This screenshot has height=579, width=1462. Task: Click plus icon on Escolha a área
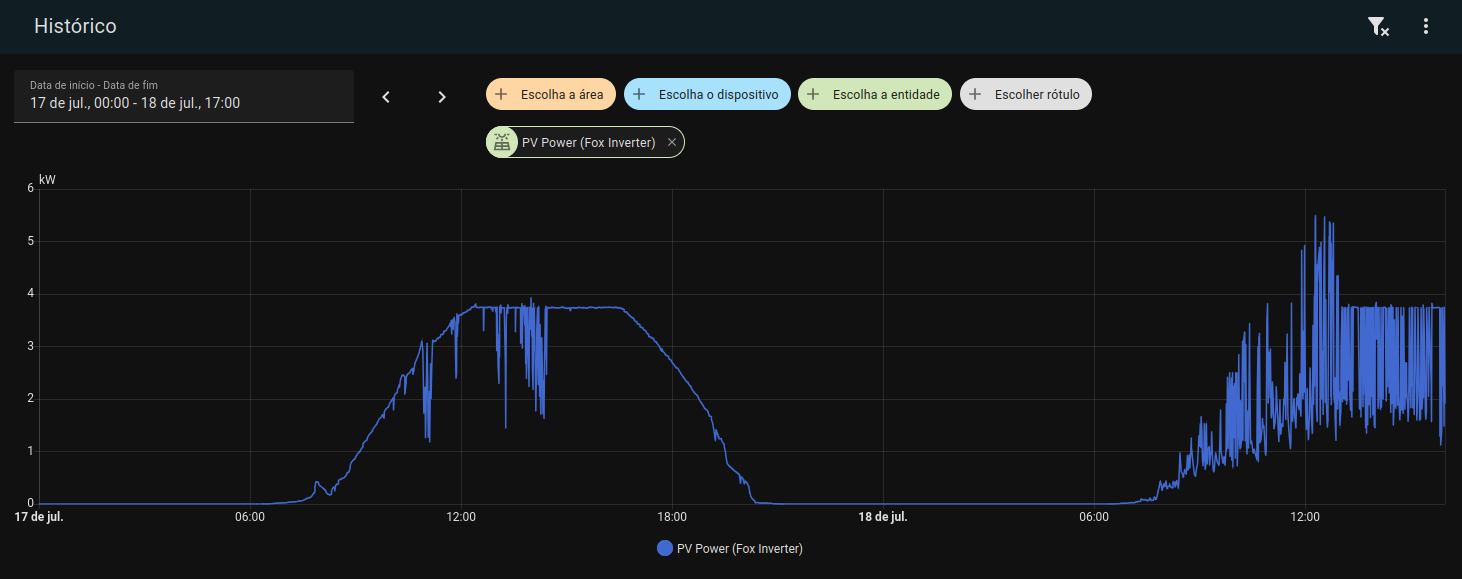501,94
